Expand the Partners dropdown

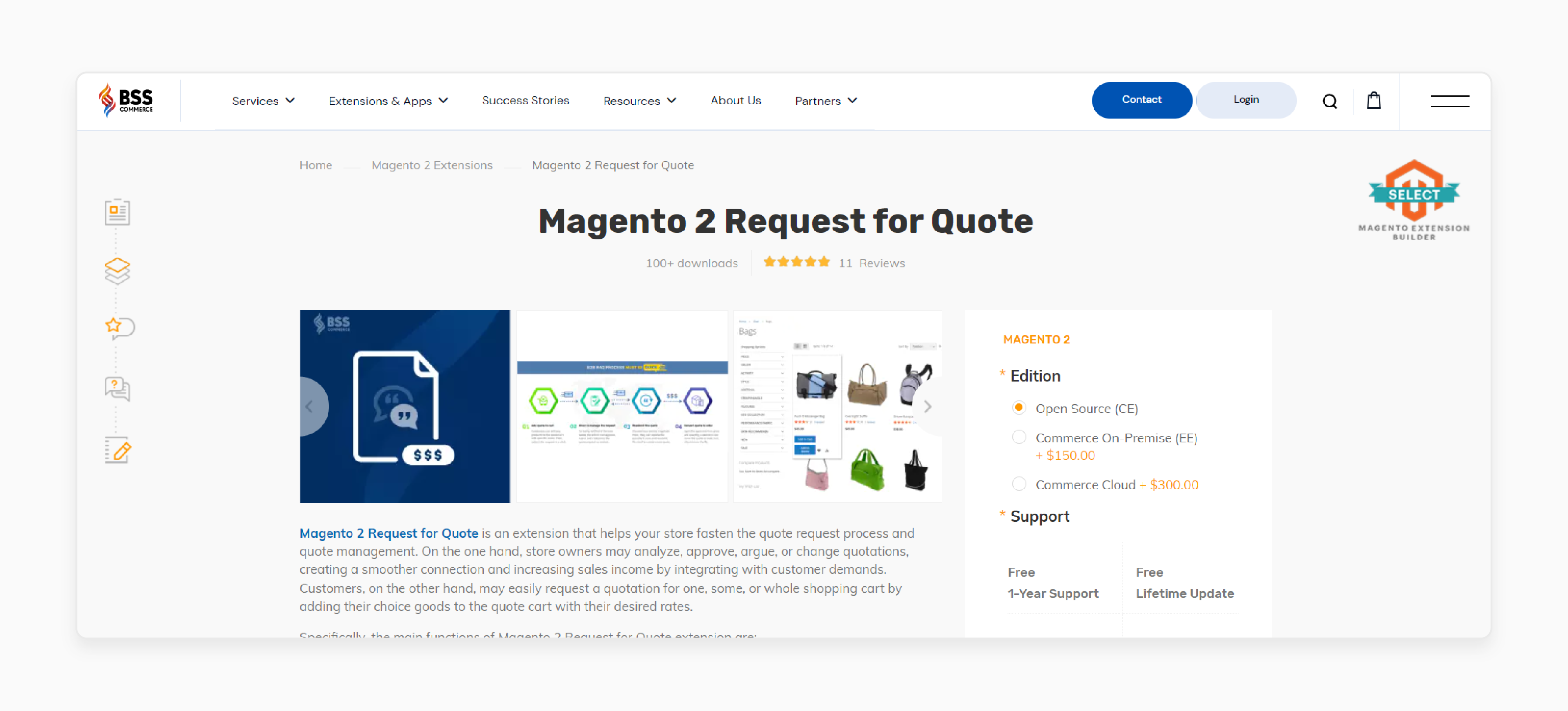(826, 101)
